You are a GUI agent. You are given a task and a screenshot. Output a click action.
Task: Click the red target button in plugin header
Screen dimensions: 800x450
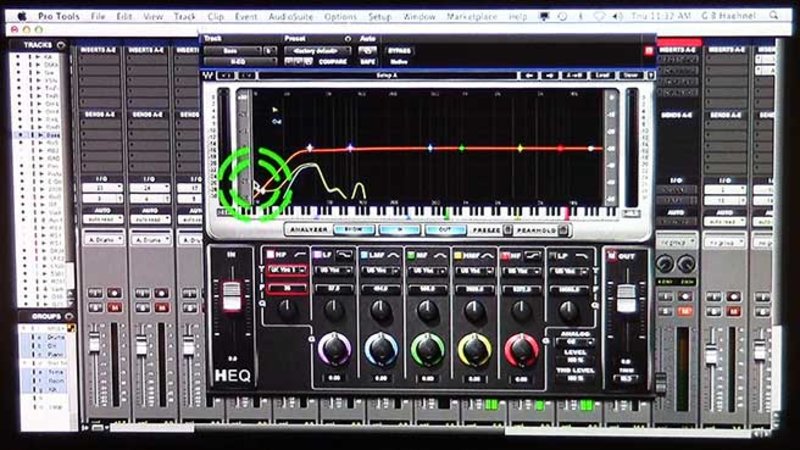tap(648, 51)
